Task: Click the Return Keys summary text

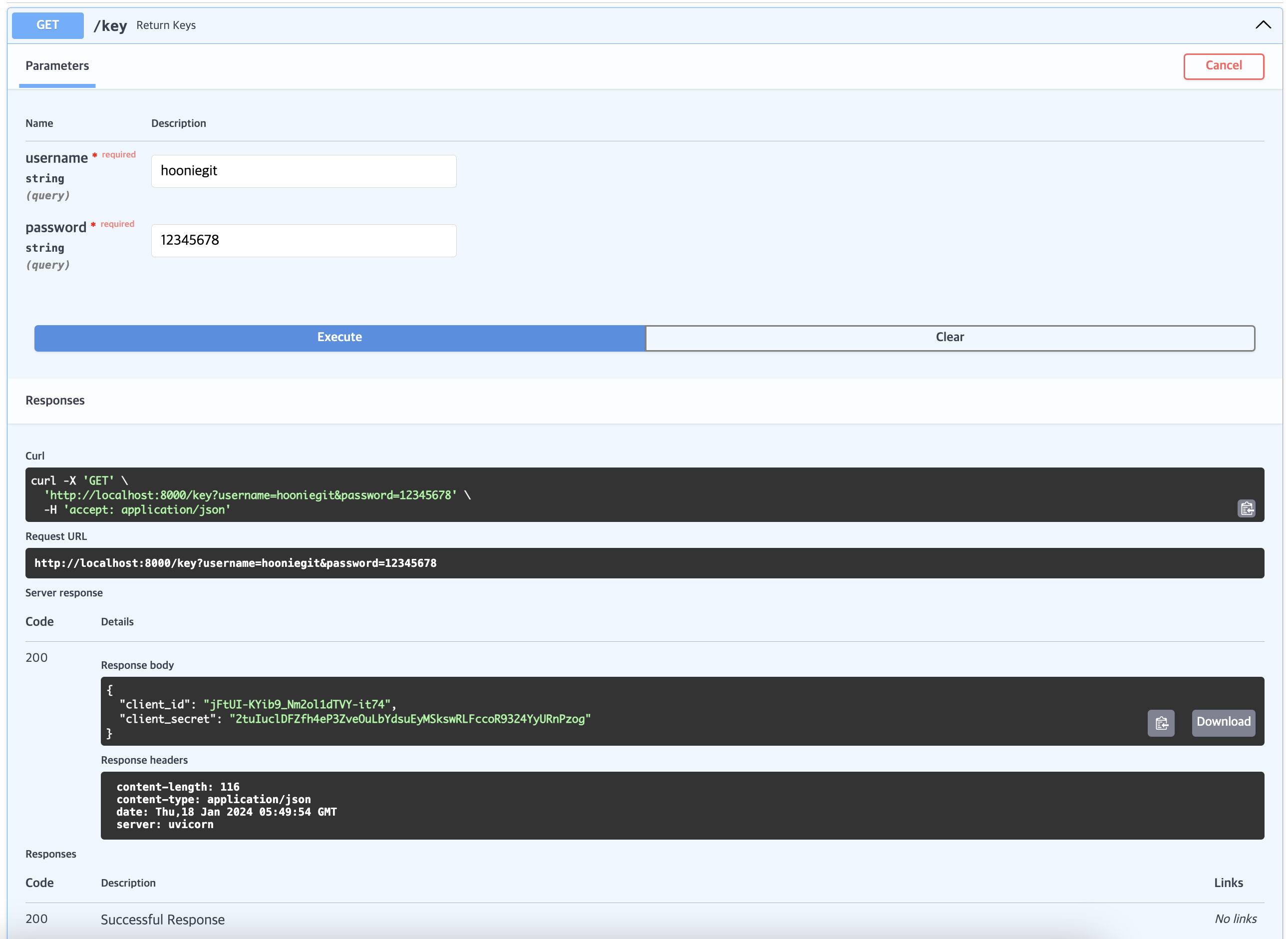Action: tap(166, 25)
